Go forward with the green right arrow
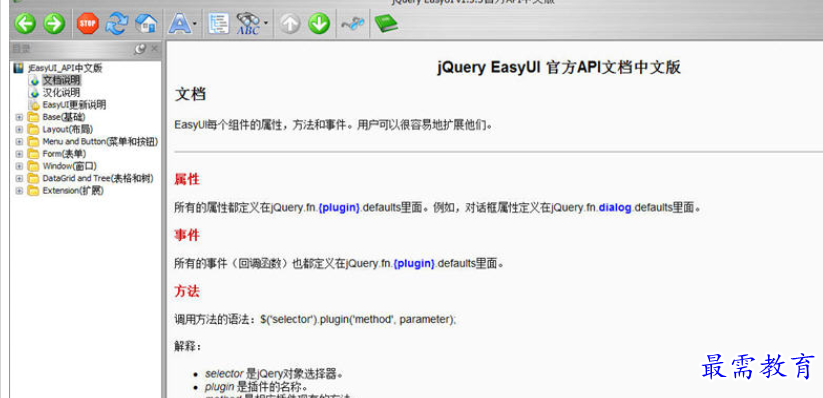This screenshot has height=398, width=823. [54, 23]
